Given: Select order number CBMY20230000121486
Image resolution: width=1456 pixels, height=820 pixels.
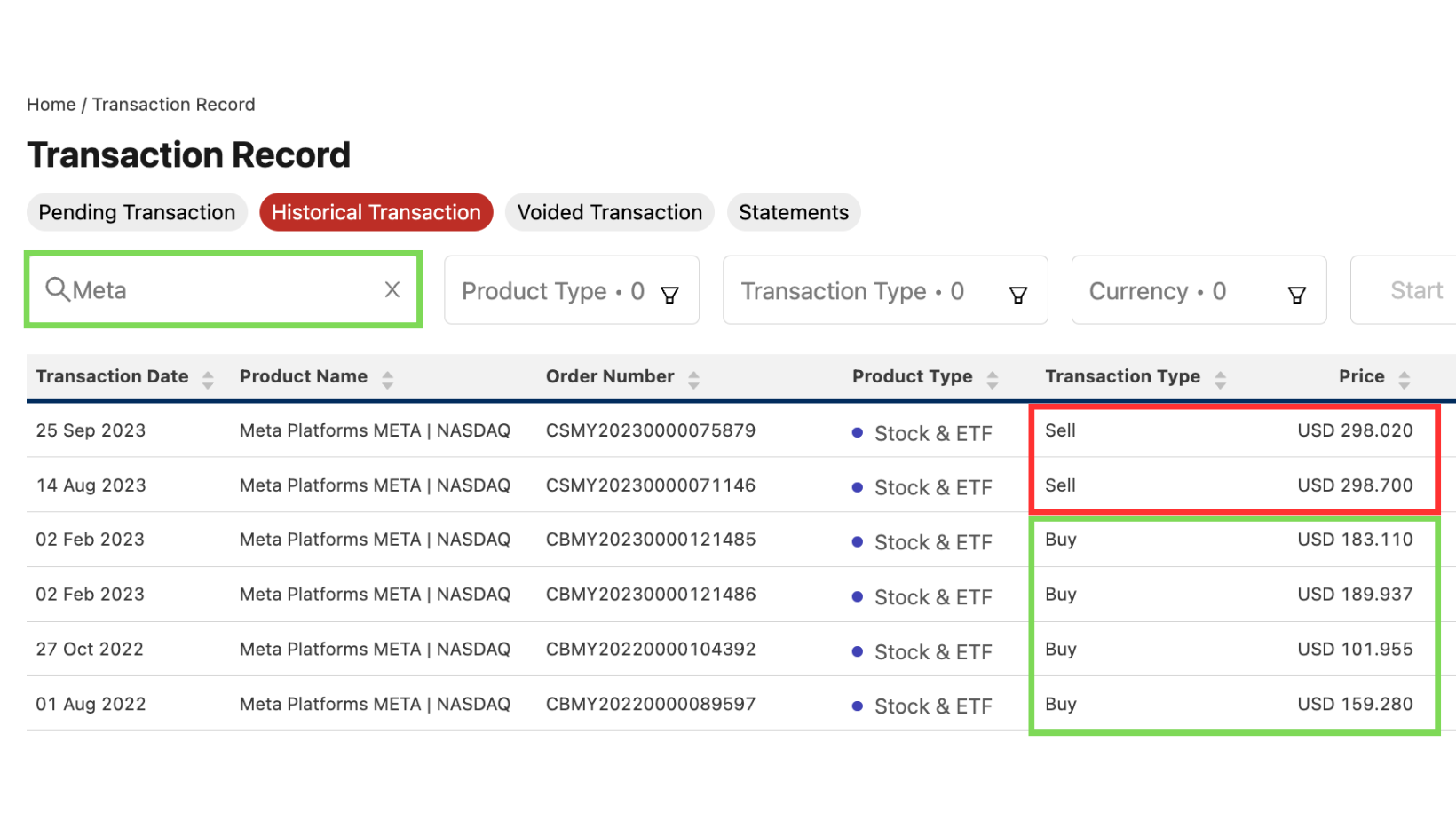Looking at the screenshot, I should click(x=651, y=595).
